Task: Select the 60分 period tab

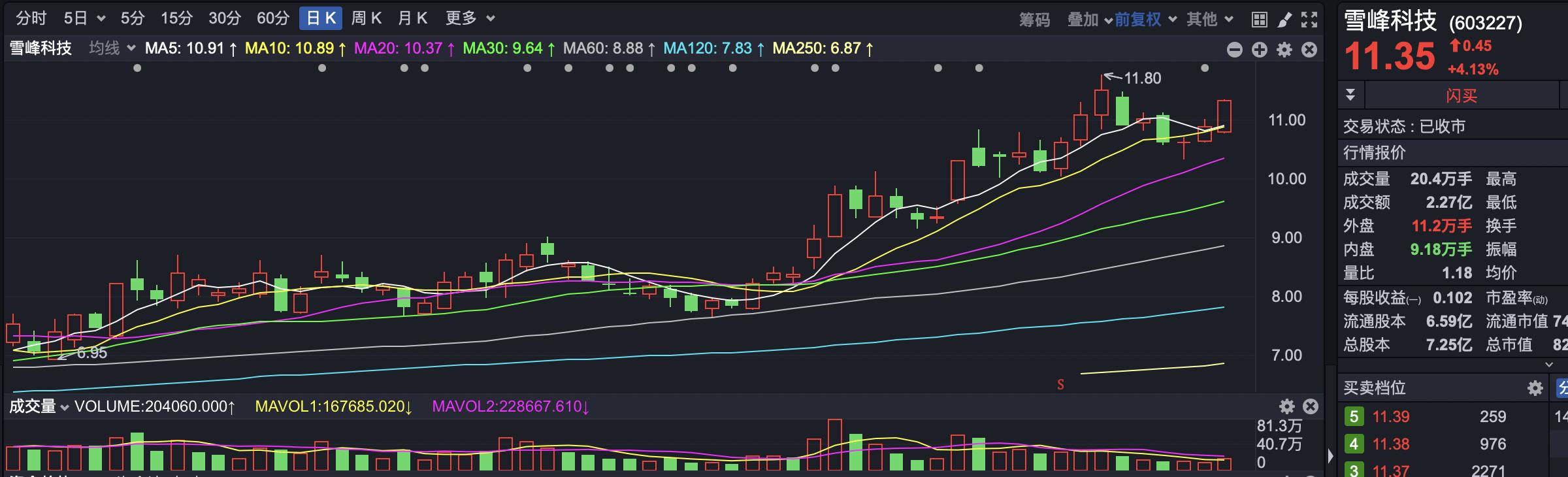Action: 272,18
